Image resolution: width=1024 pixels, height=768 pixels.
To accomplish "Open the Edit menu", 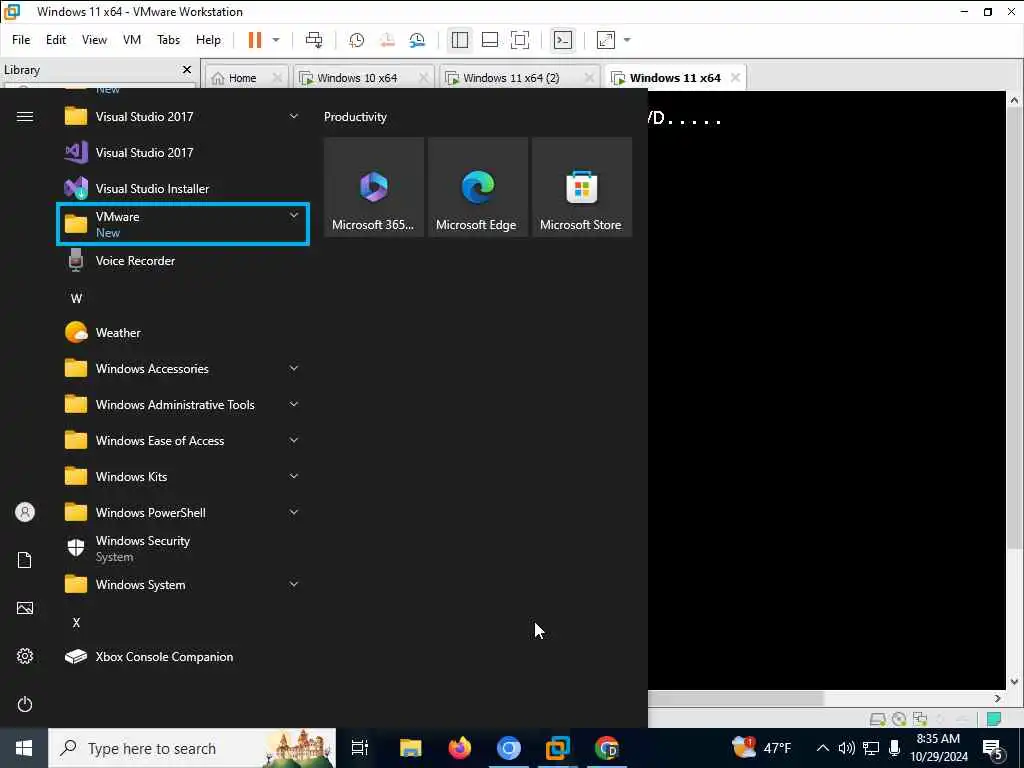I will (x=56, y=40).
